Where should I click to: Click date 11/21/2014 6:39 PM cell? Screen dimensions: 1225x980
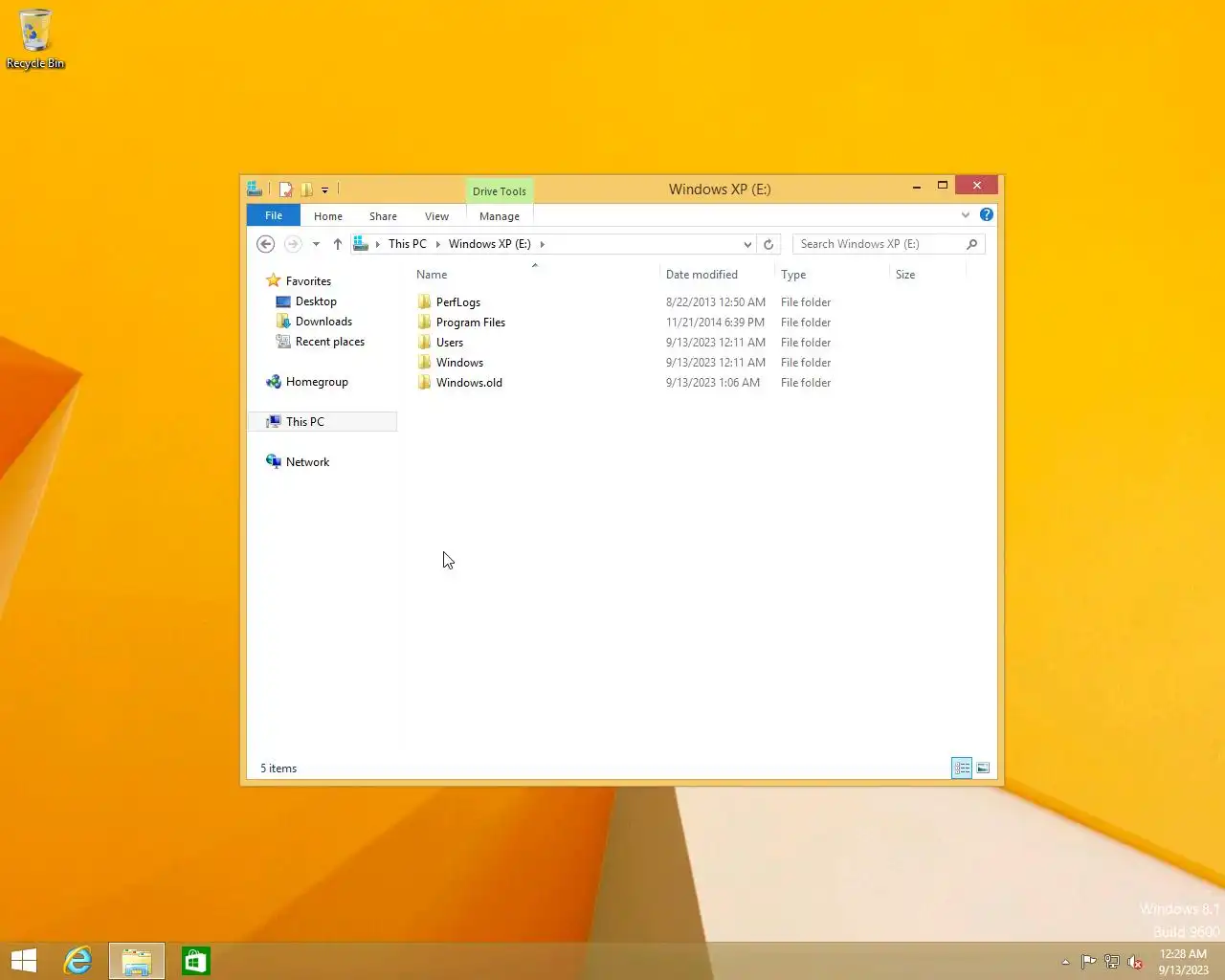[715, 323]
